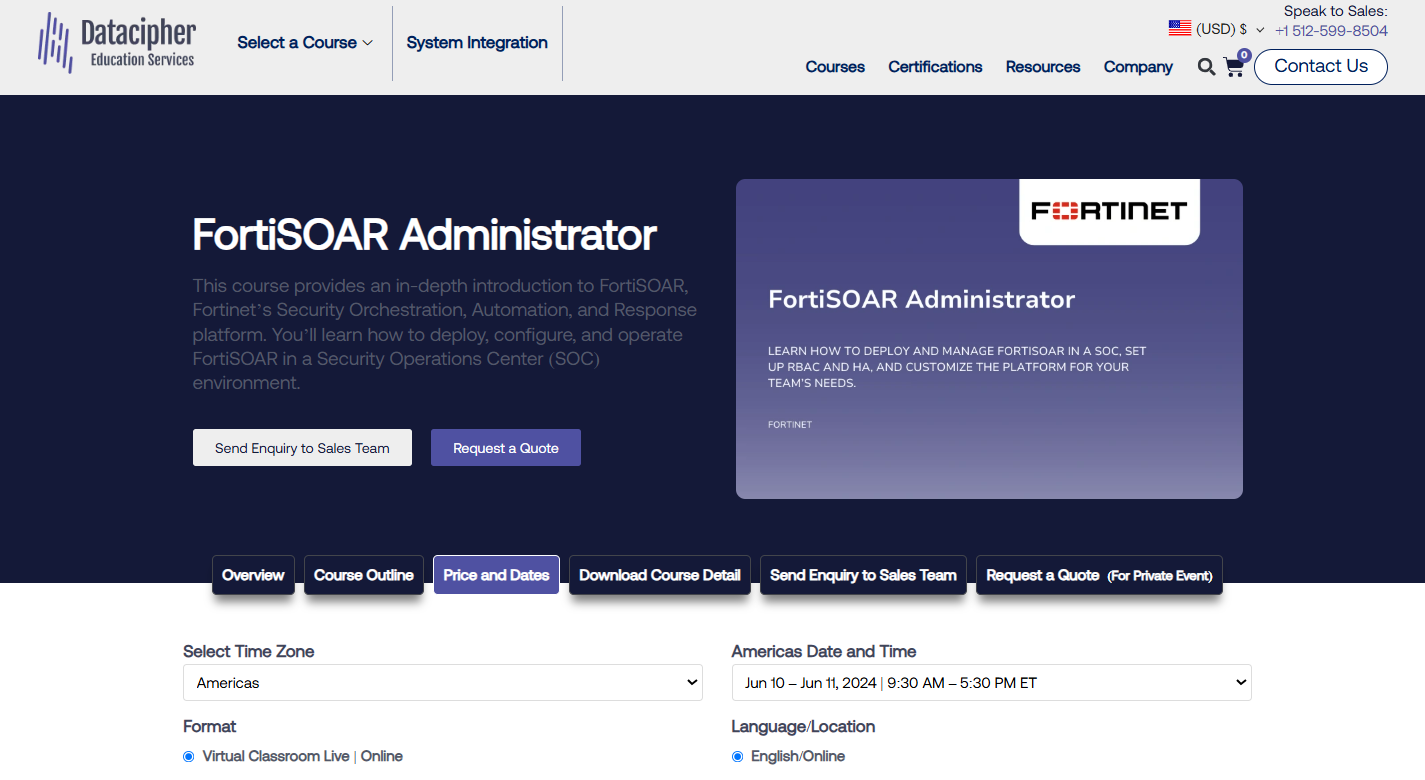Open the site search magnifier icon
Screen dimensions: 1425x780
coord(1206,67)
